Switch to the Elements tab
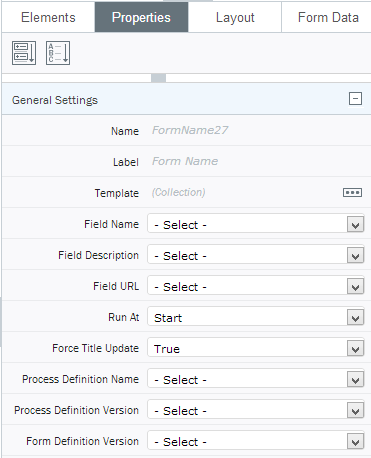 (x=48, y=17)
